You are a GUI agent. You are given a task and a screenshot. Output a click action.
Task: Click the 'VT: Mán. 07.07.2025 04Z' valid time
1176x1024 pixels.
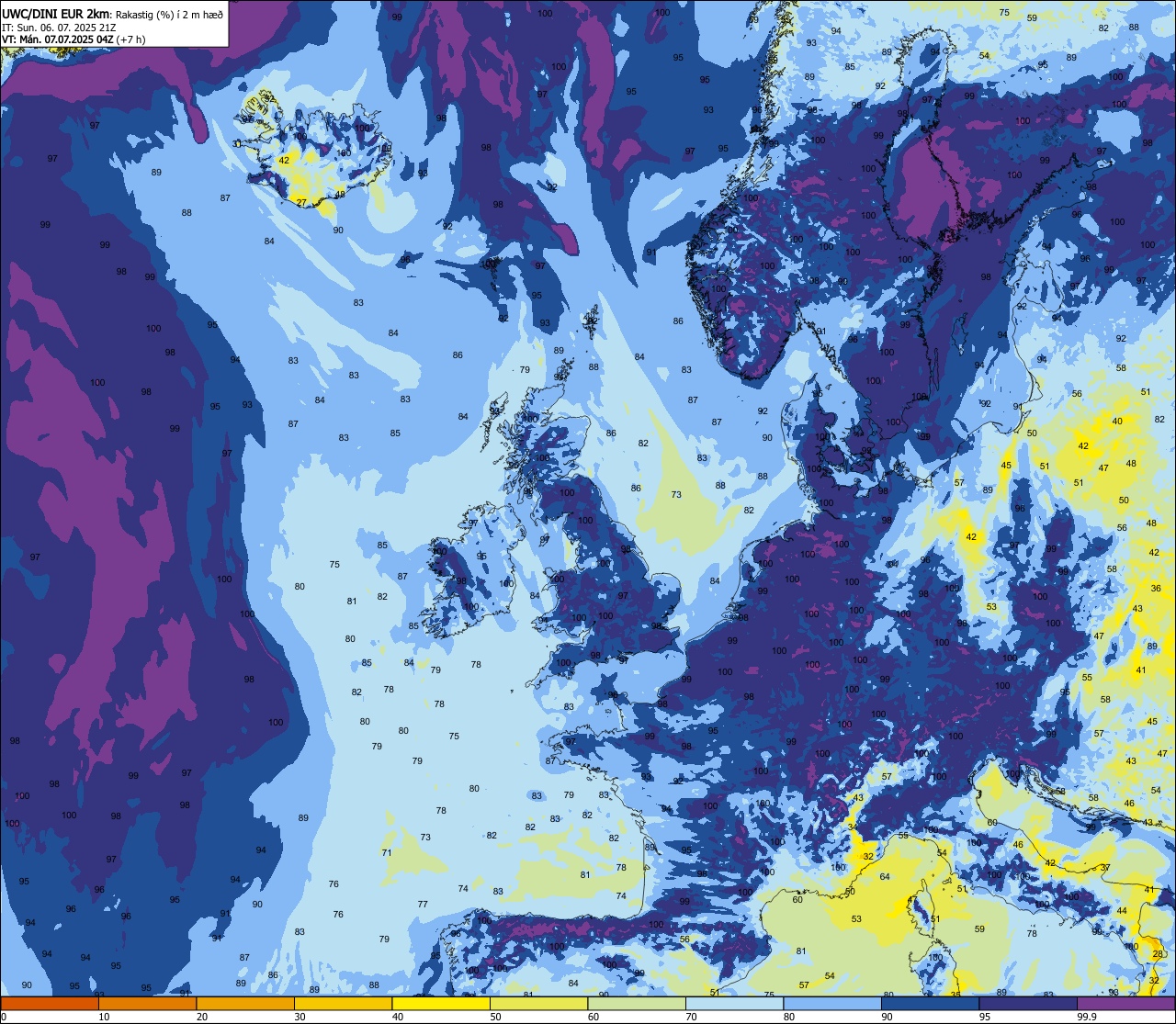click(58, 39)
